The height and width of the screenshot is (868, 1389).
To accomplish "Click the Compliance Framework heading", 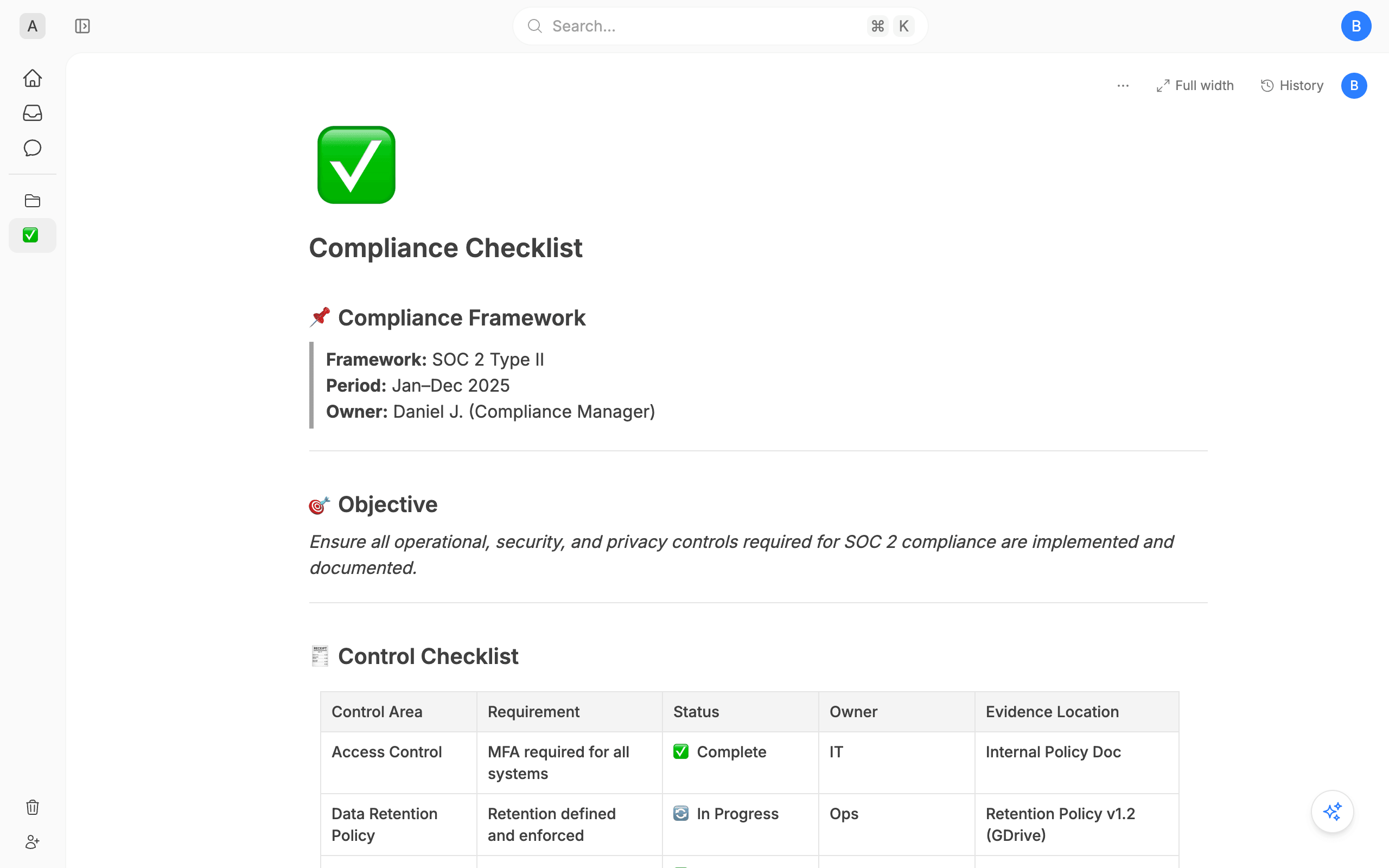I will tap(462, 318).
